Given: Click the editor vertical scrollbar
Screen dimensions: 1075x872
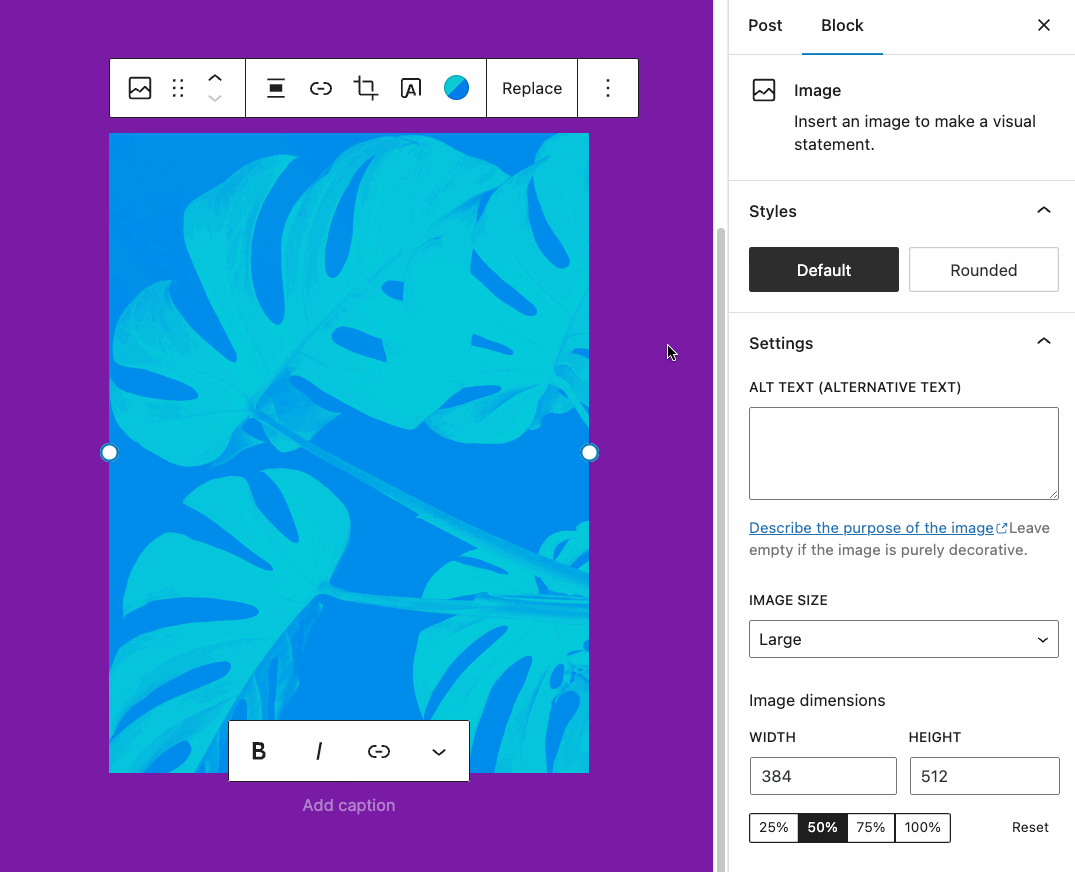Looking at the screenshot, I should tap(721, 548).
